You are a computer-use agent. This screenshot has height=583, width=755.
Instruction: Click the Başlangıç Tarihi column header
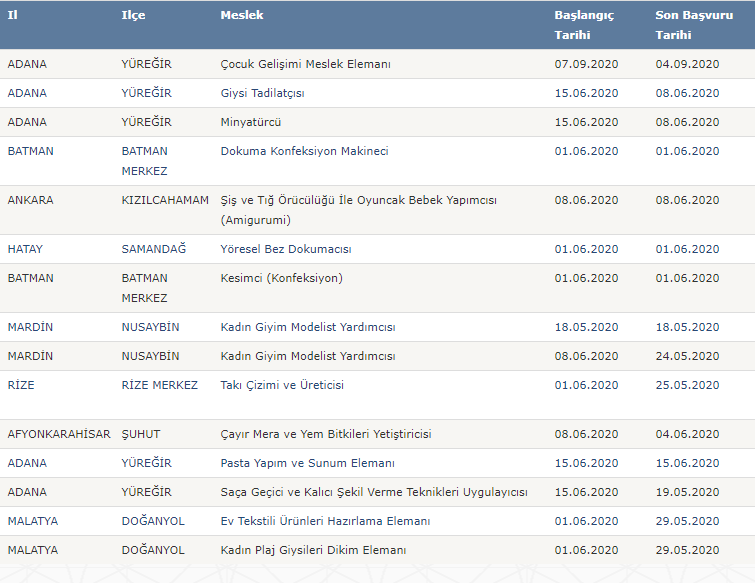coord(584,25)
